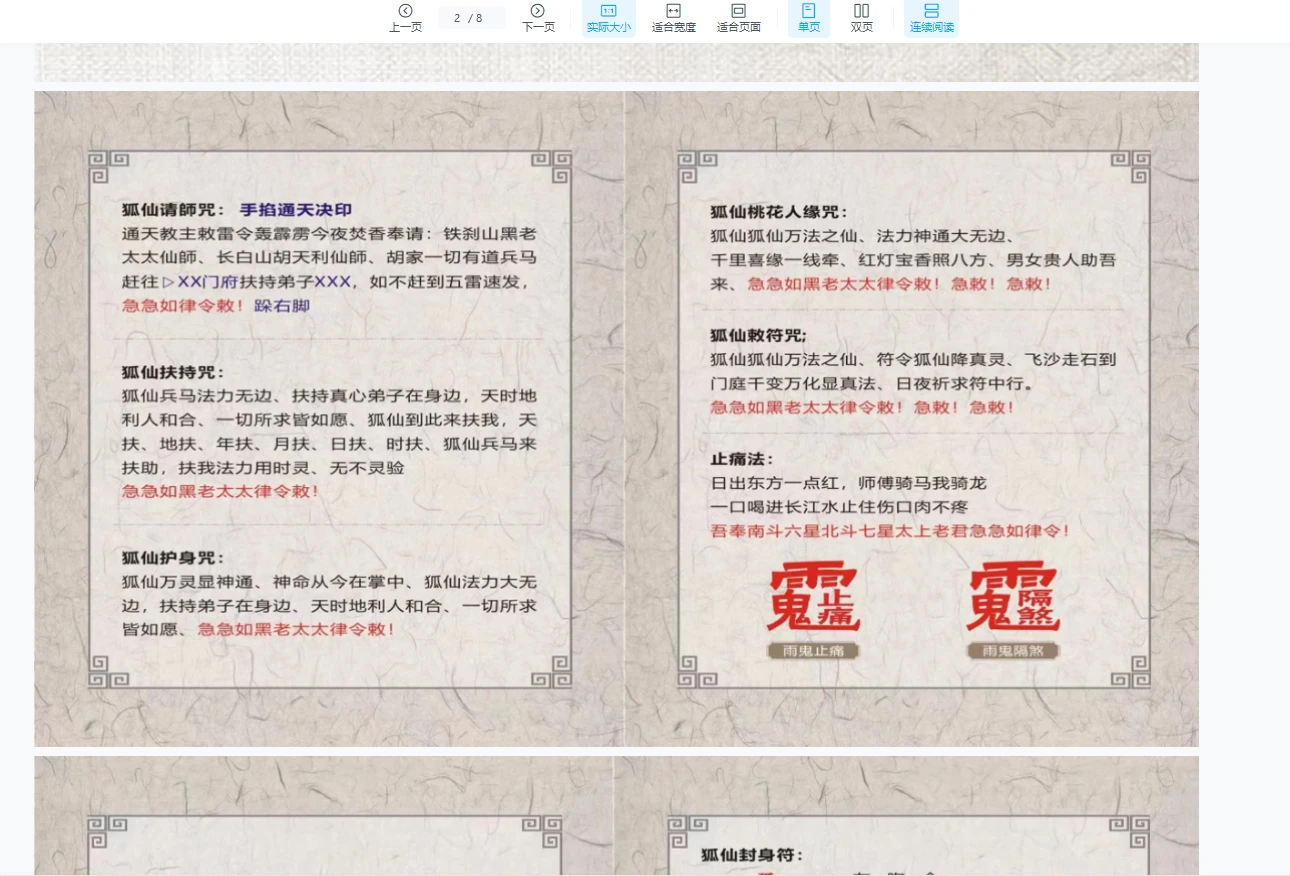Switch to fit page (适合页面)

coord(739,18)
